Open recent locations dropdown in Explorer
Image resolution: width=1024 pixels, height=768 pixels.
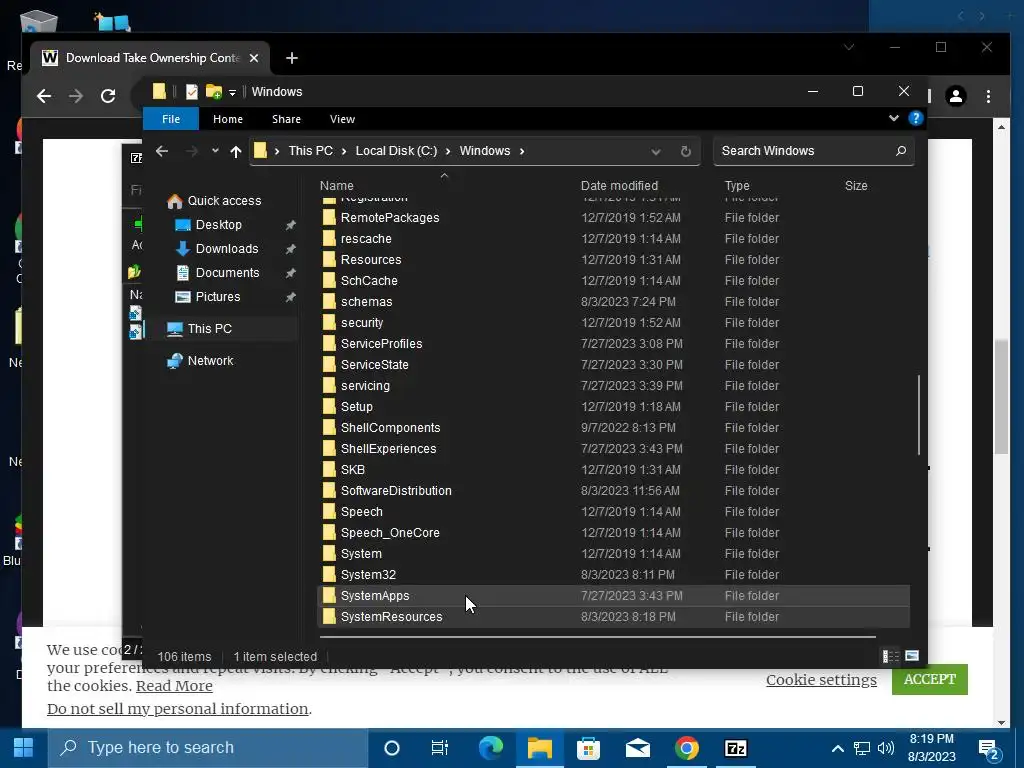215,151
